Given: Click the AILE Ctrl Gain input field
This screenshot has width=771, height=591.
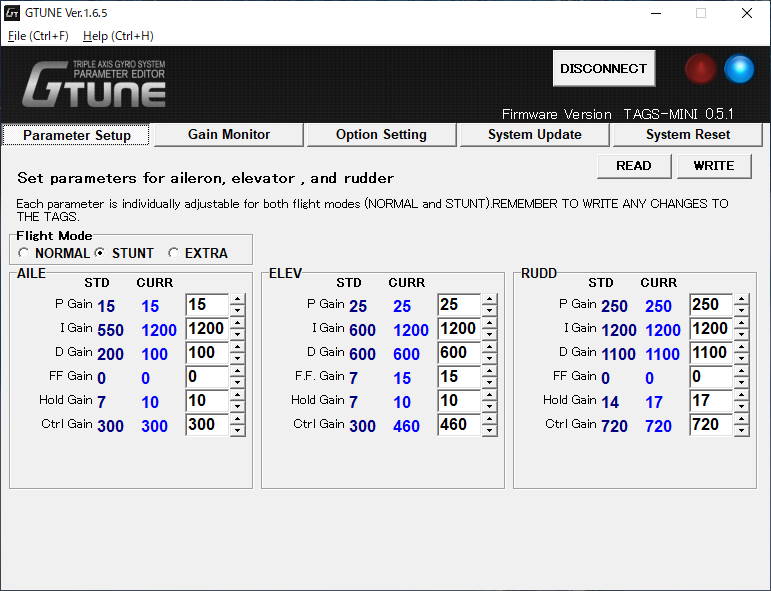Looking at the screenshot, I should coord(208,425).
